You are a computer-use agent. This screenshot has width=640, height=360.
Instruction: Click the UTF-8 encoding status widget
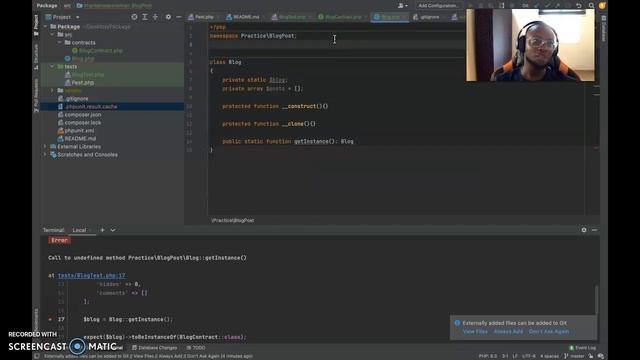(x=529, y=356)
